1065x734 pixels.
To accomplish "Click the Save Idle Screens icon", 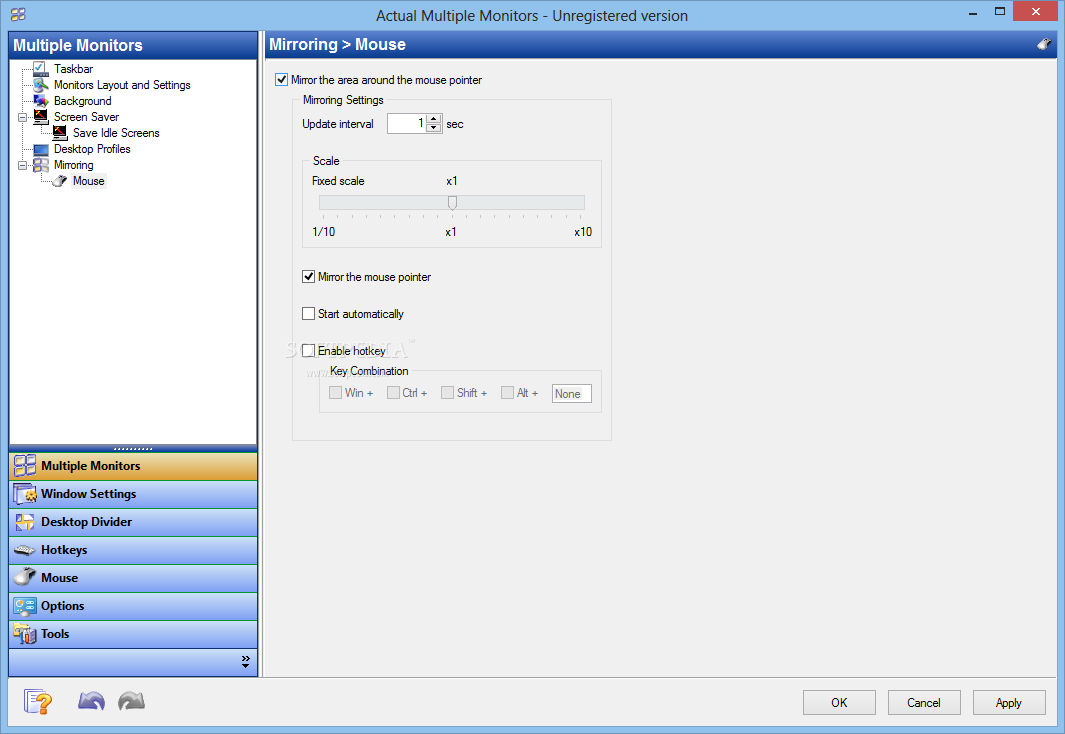I will click(60, 133).
